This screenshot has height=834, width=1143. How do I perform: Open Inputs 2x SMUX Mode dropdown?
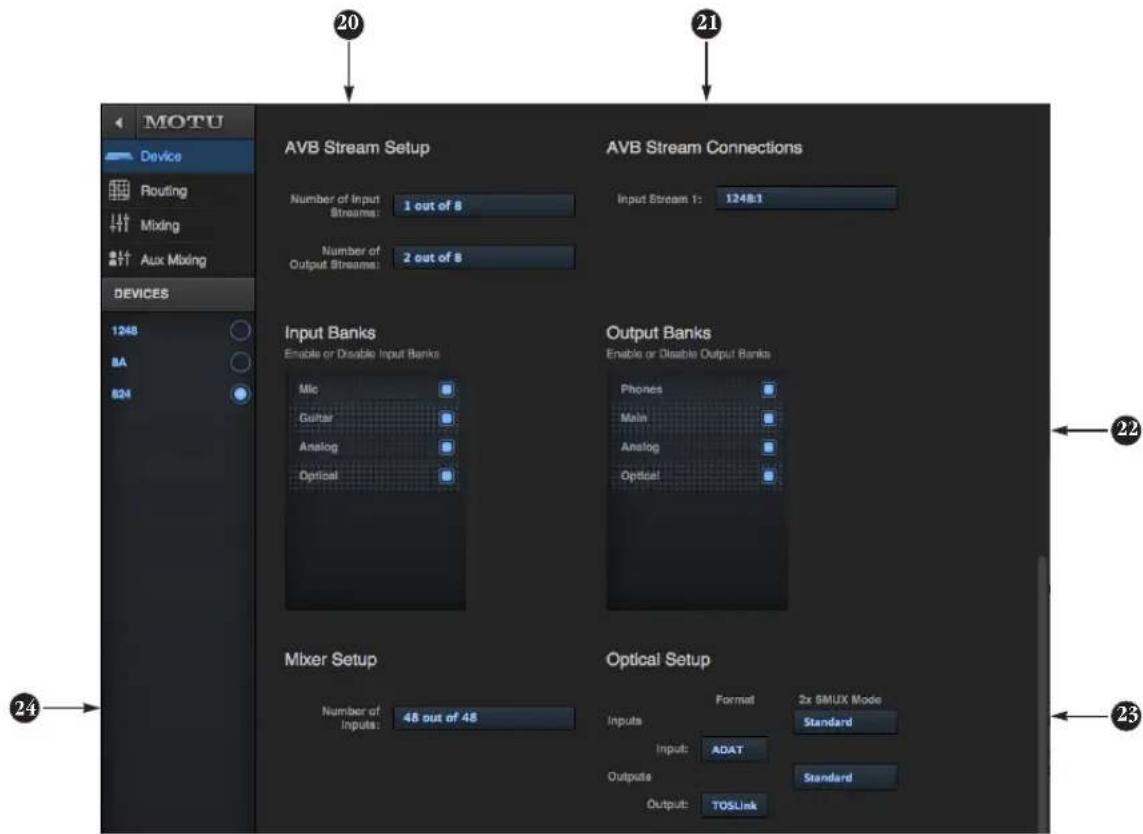point(845,722)
